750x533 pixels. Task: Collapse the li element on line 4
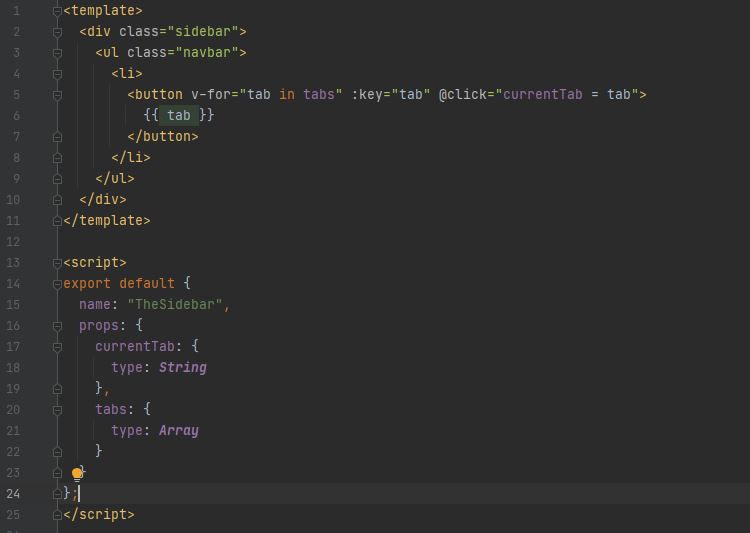coord(57,74)
